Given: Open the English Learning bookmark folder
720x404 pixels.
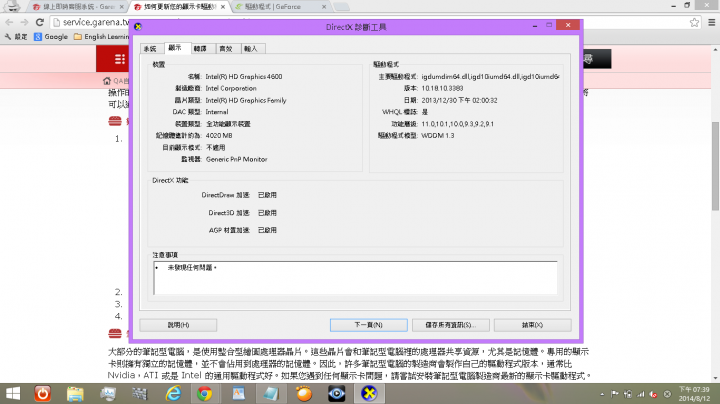Looking at the screenshot, I should coord(101,36).
